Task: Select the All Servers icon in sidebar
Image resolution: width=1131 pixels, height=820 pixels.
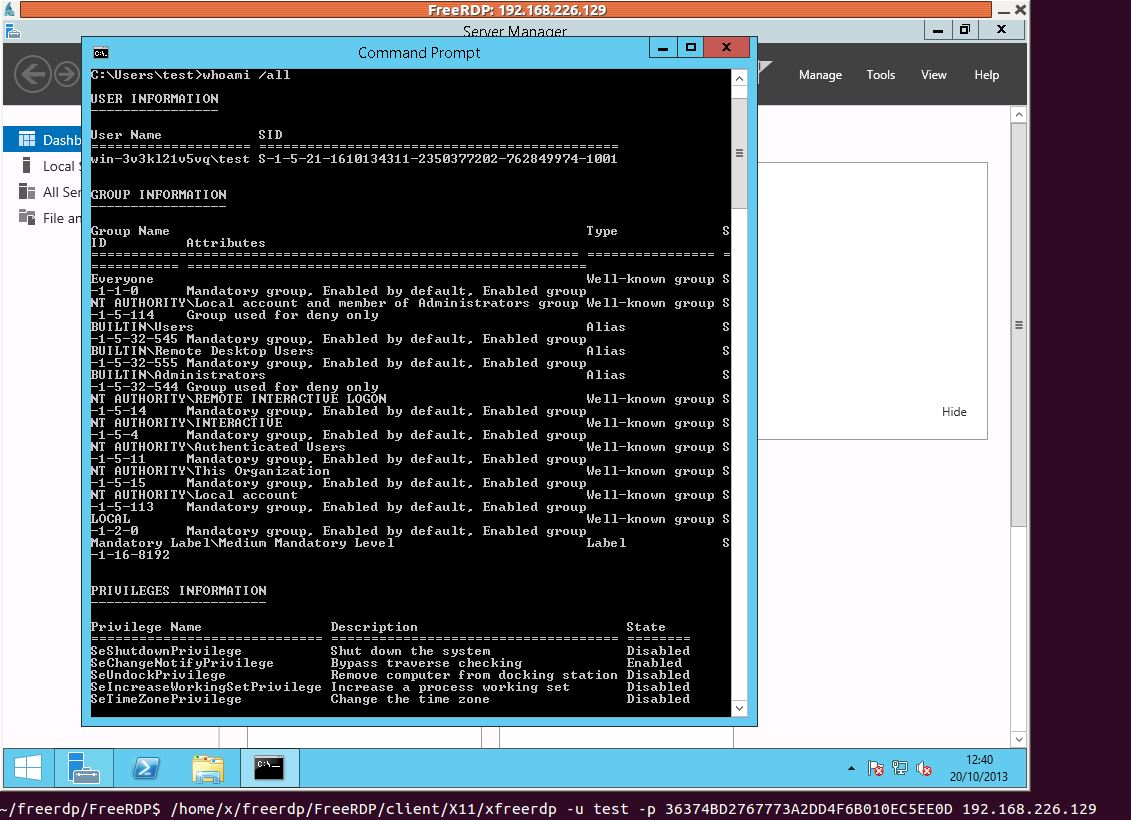Action: click(x=27, y=191)
